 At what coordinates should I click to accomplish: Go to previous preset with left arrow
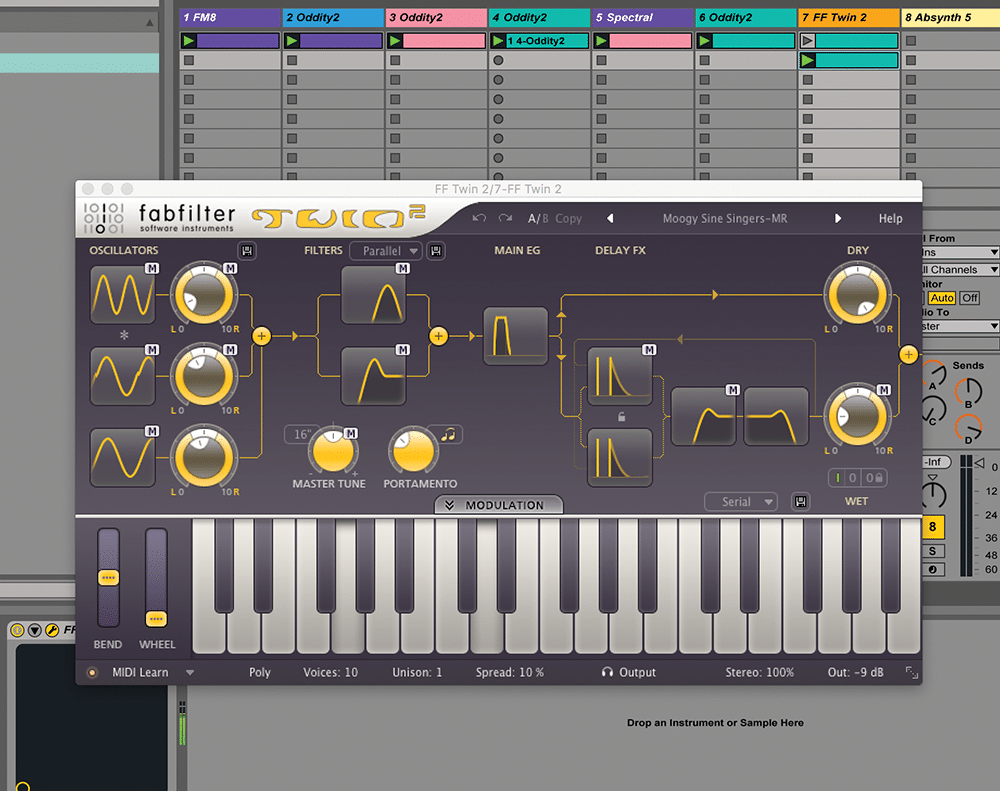click(x=610, y=219)
